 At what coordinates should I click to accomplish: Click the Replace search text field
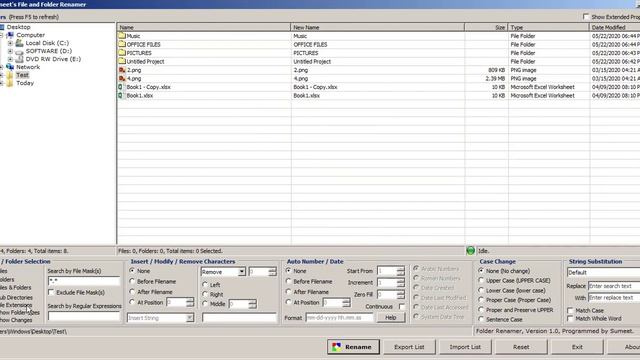[x=614, y=286]
